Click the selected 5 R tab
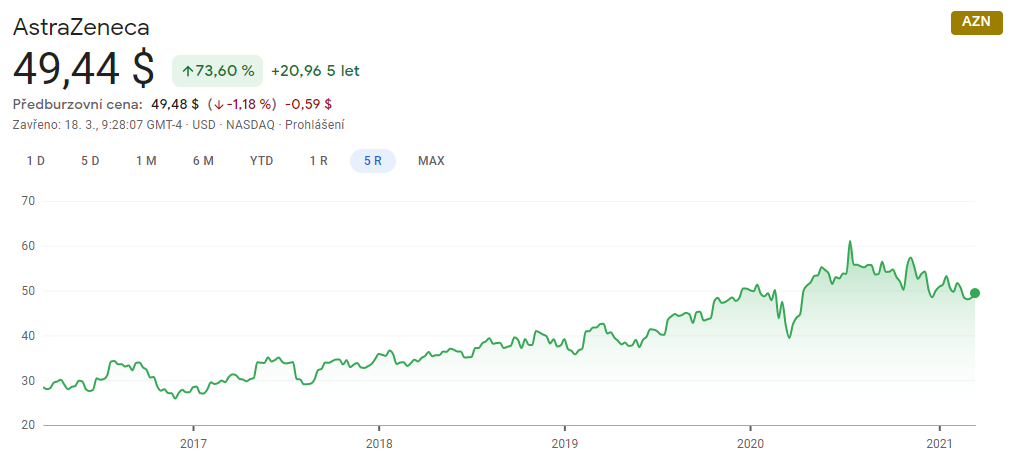Viewport: 1012px width, 459px height. click(x=373, y=161)
